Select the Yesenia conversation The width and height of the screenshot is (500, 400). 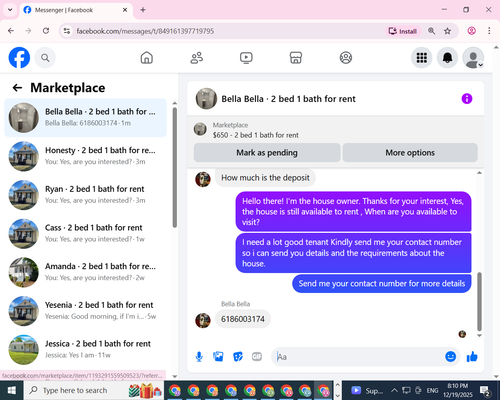click(x=85, y=311)
